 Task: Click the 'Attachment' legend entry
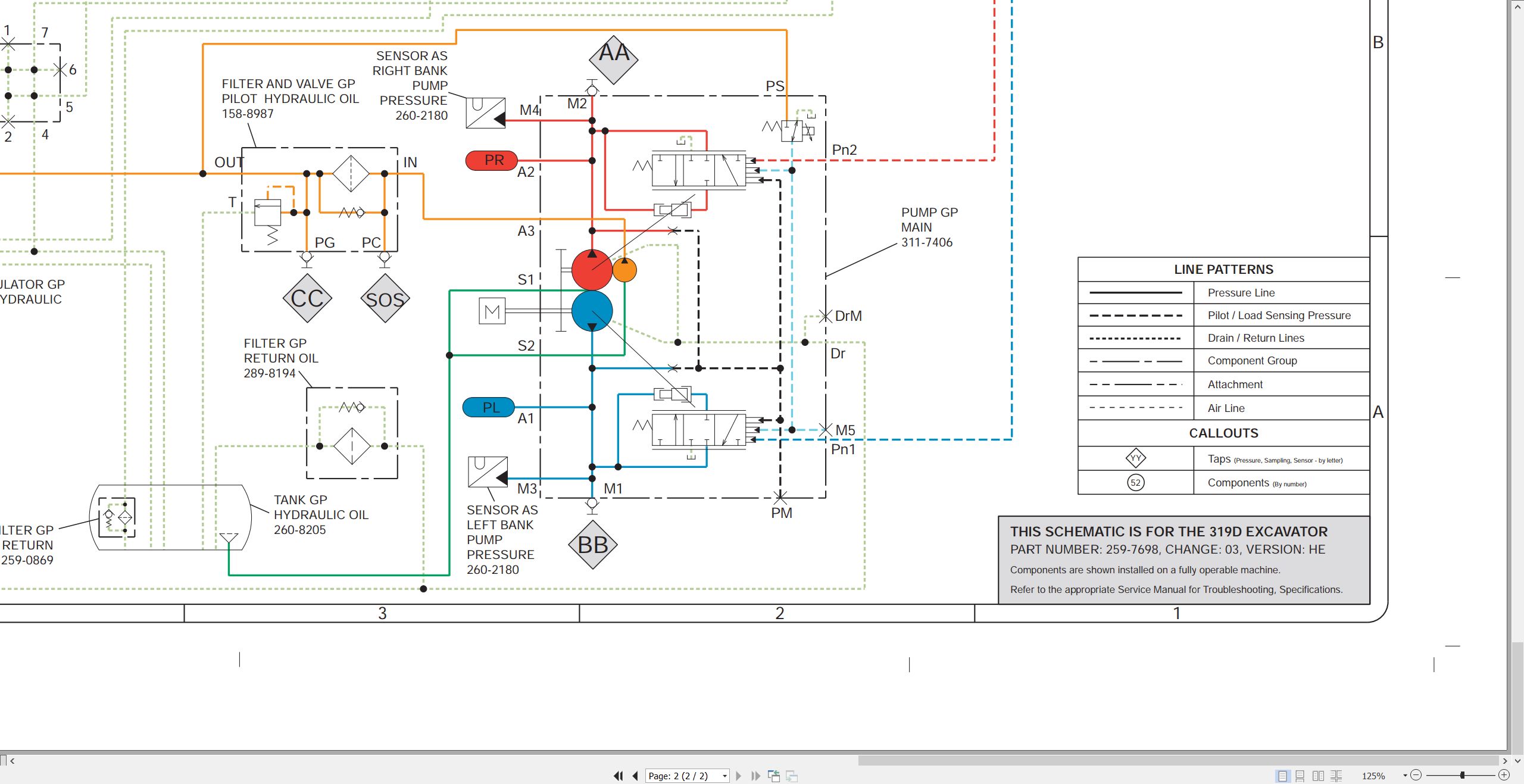coord(1235,385)
